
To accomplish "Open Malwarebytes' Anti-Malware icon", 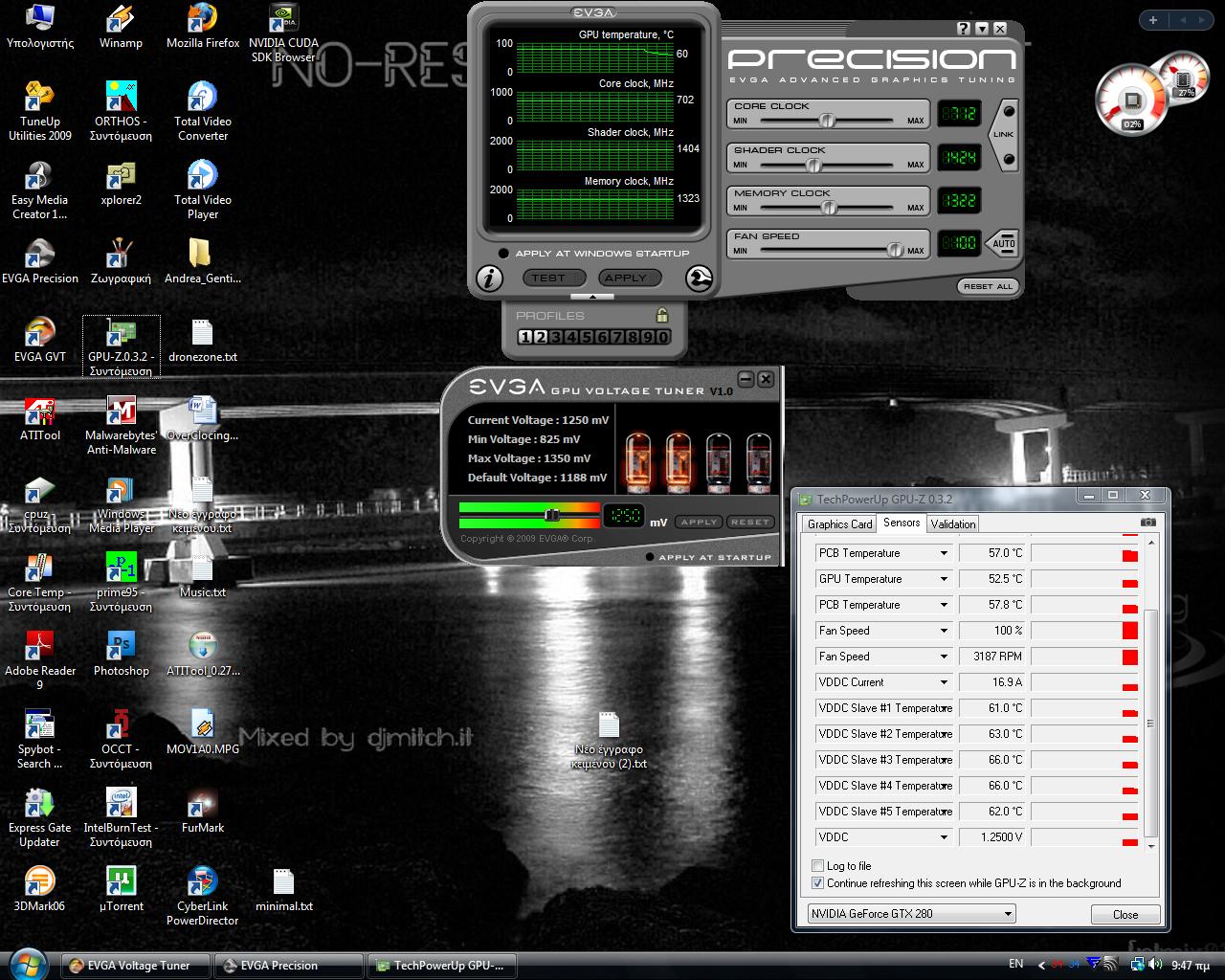I will [x=121, y=426].
